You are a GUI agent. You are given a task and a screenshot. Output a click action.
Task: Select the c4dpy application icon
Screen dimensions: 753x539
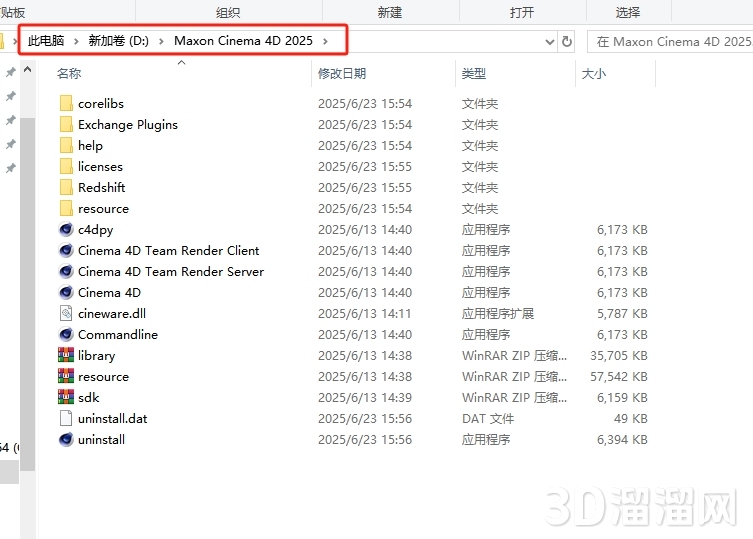point(66,229)
